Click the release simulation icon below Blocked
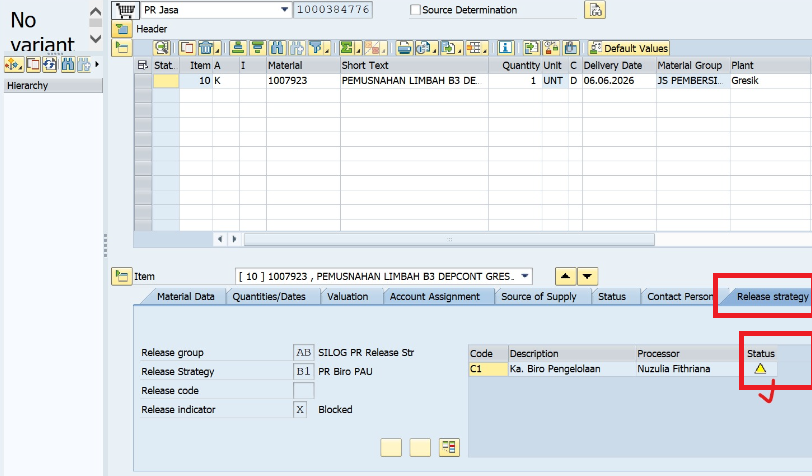The height and width of the screenshot is (476, 812). [449, 448]
